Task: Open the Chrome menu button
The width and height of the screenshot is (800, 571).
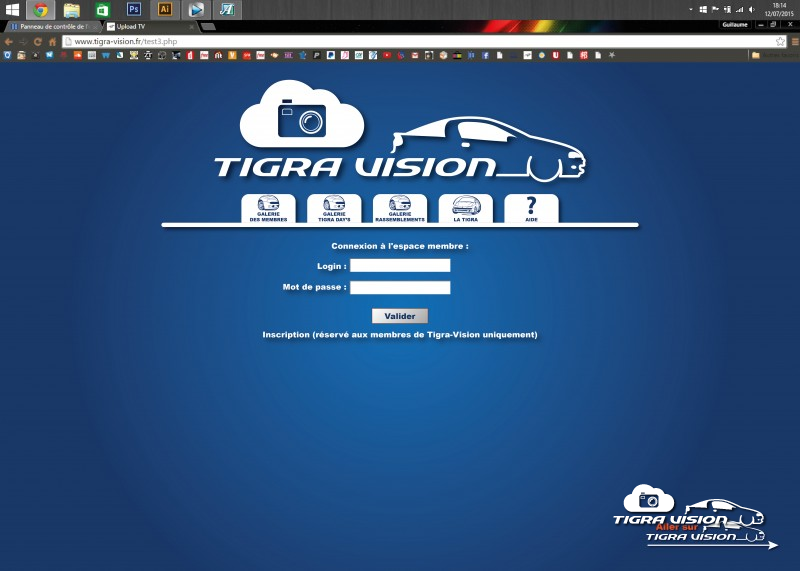Action: 792,42
